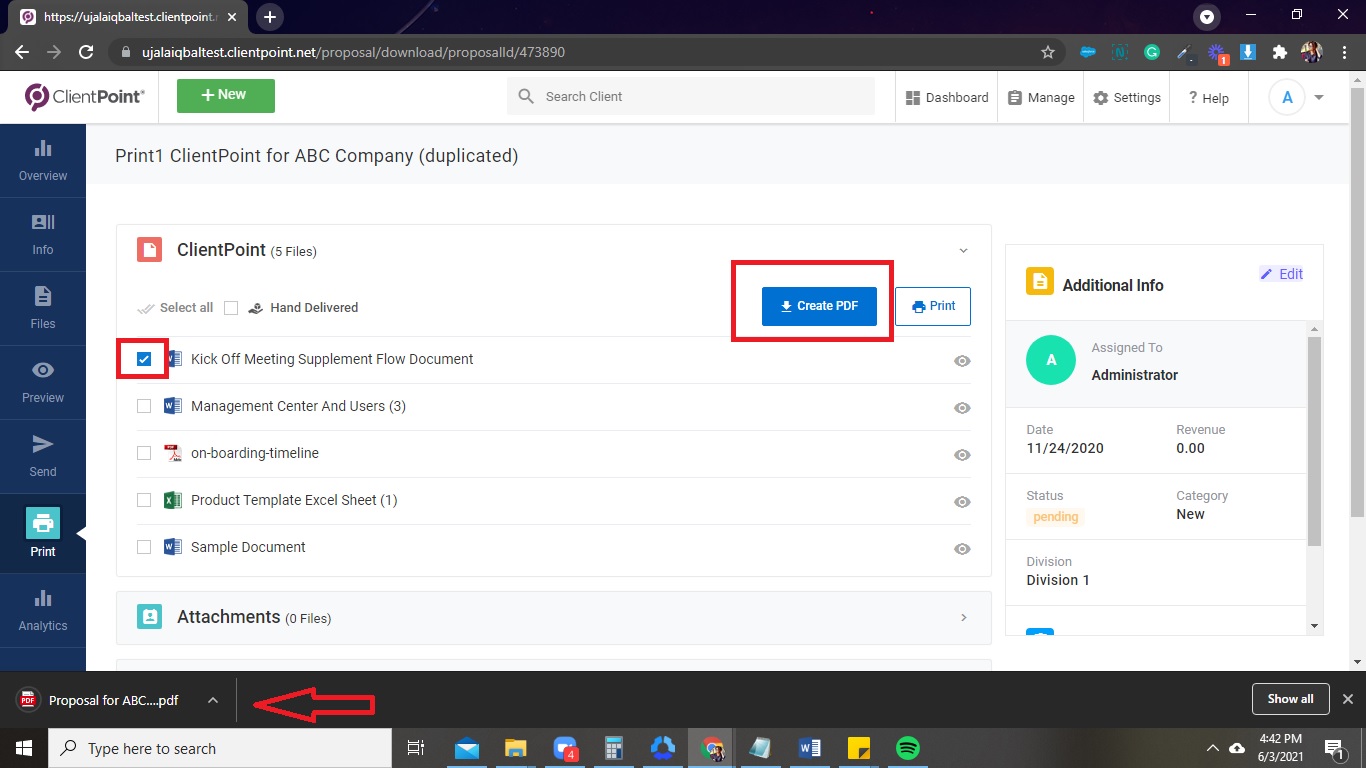Open Help from the top menu
The image size is (1366, 768).
tap(1208, 98)
